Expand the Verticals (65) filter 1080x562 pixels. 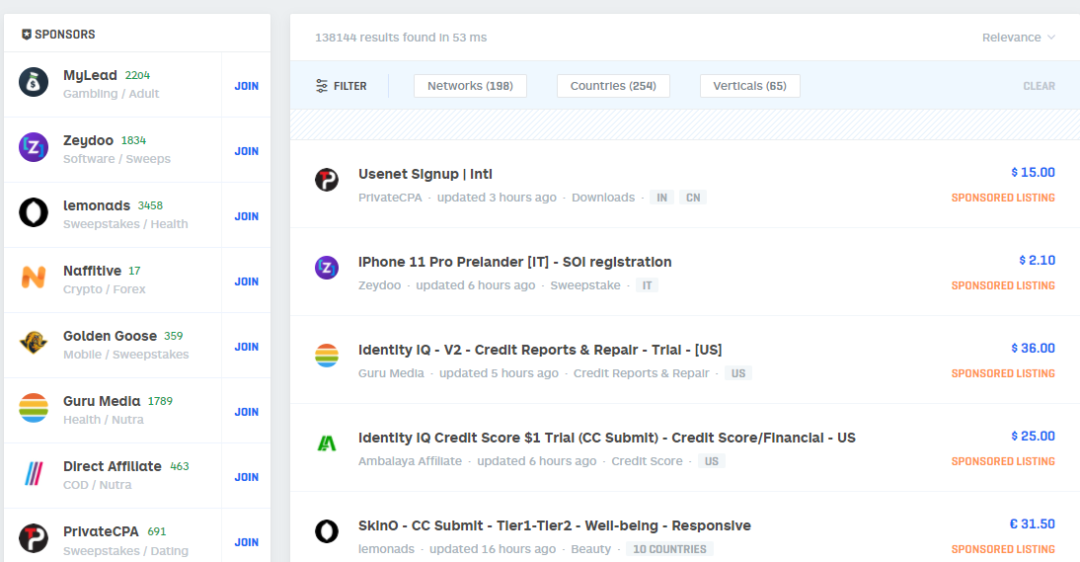[750, 86]
